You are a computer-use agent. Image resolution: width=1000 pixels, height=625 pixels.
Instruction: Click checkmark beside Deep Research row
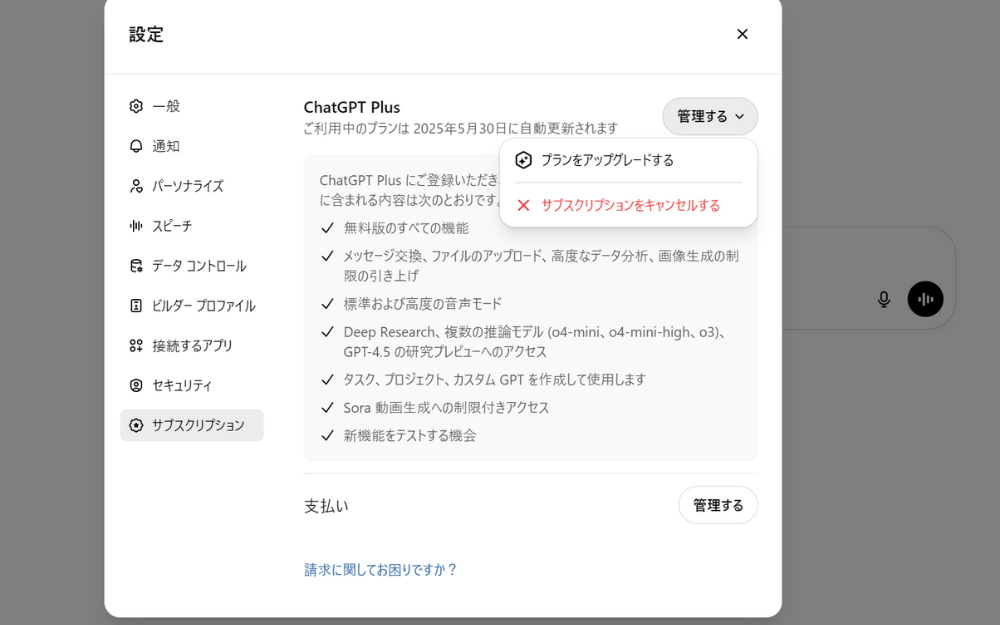click(x=327, y=332)
